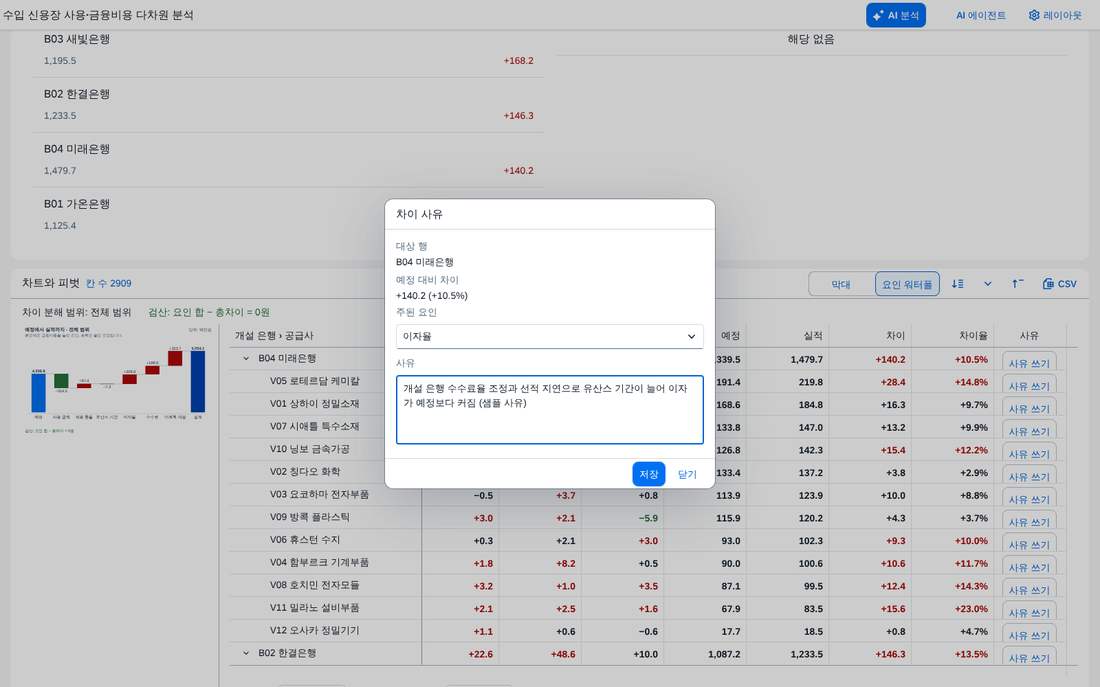Image resolution: width=1100 pixels, height=687 pixels.
Task: Click the 해당 없음 label in right panel
Action: pyautogui.click(x=811, y=39)
